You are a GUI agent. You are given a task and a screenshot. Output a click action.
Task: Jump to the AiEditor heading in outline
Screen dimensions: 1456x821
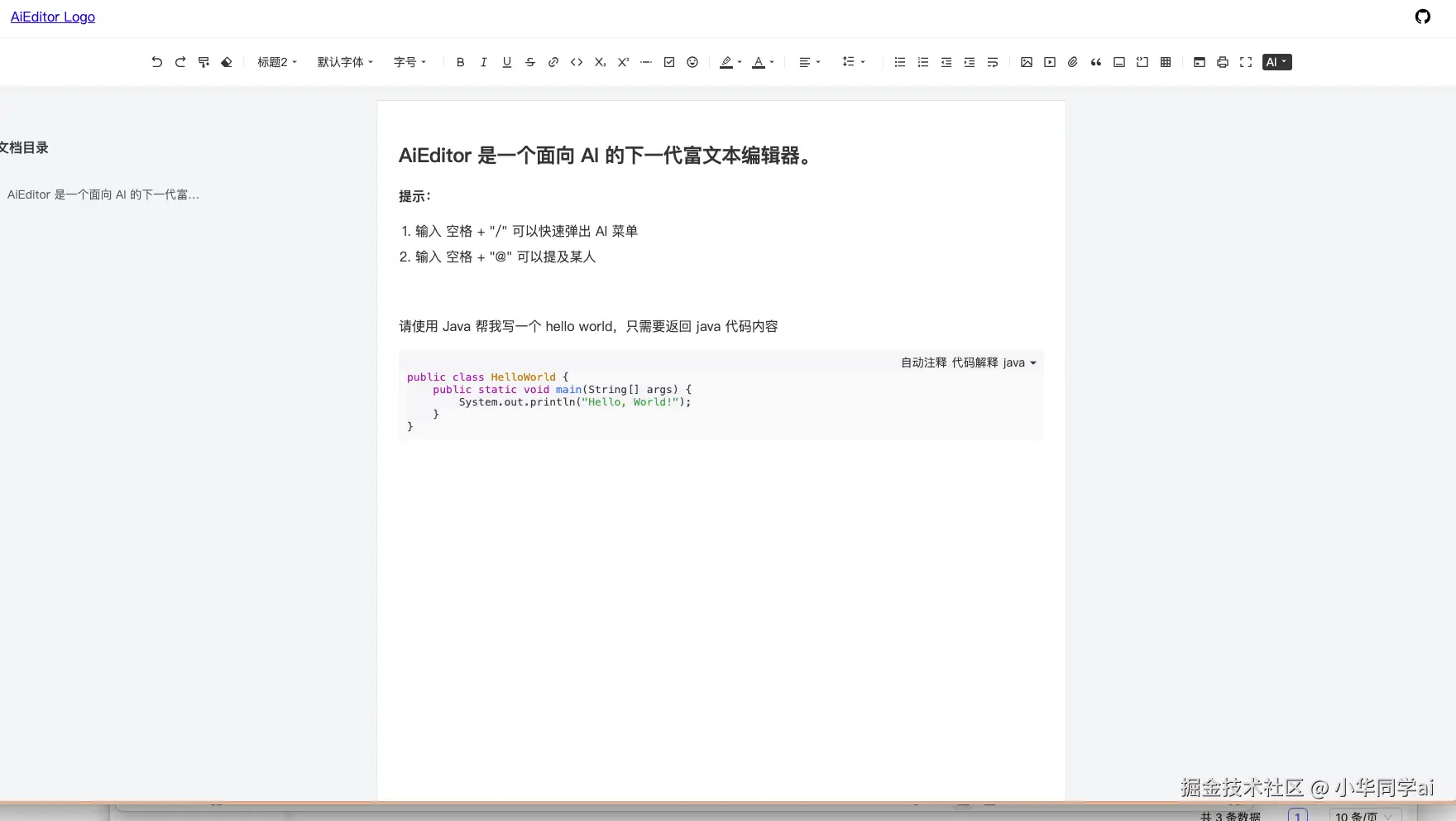pyautogui.click(x=103, y=194)
